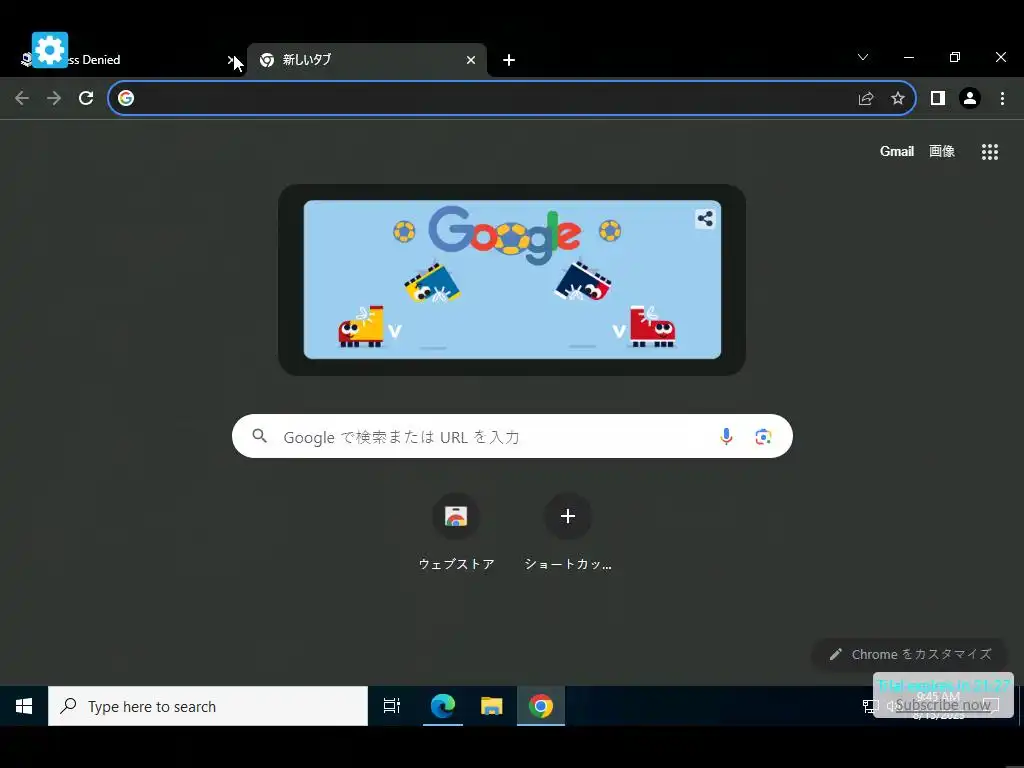Open the Google apps grid
The image size is (1024, 768).
(x=990, y=152)
